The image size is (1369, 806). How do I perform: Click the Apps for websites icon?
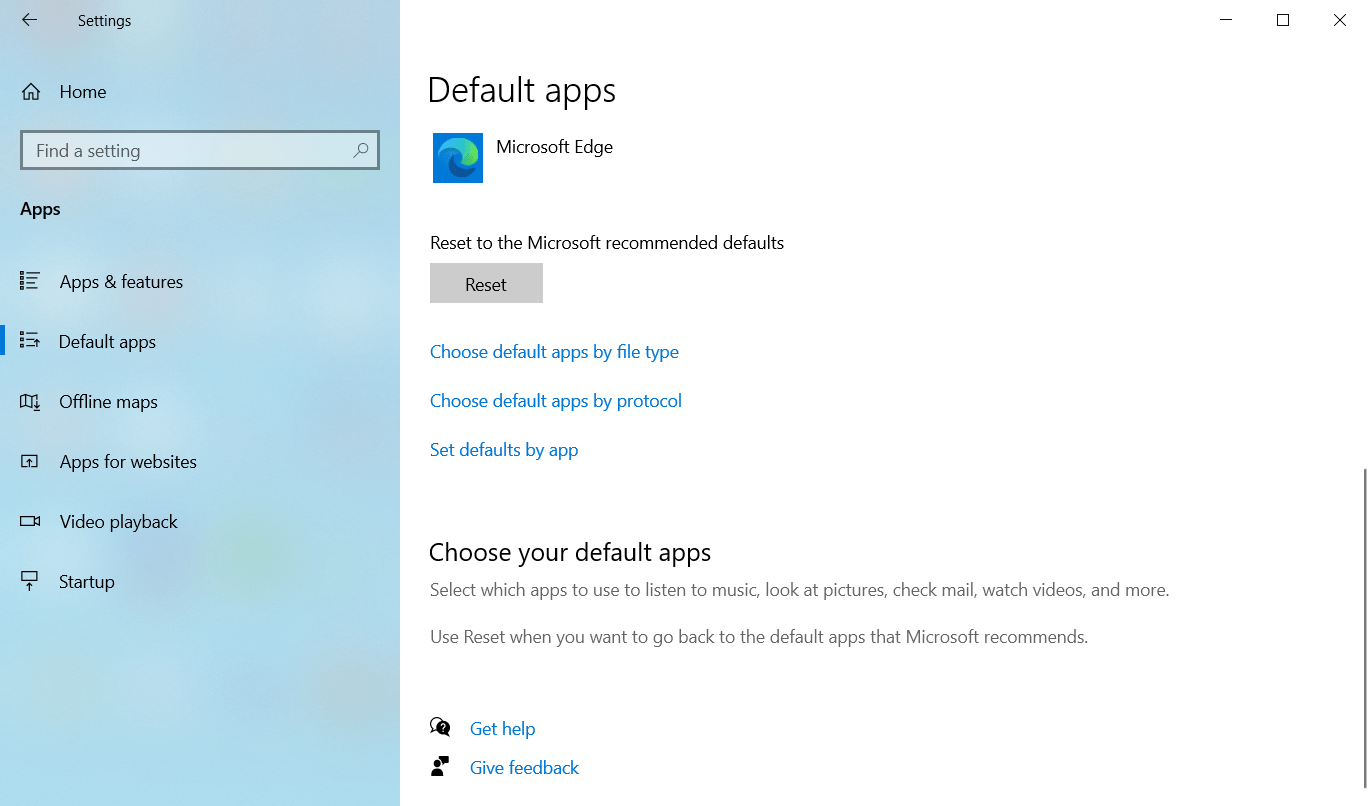click(x=30, y=461)
